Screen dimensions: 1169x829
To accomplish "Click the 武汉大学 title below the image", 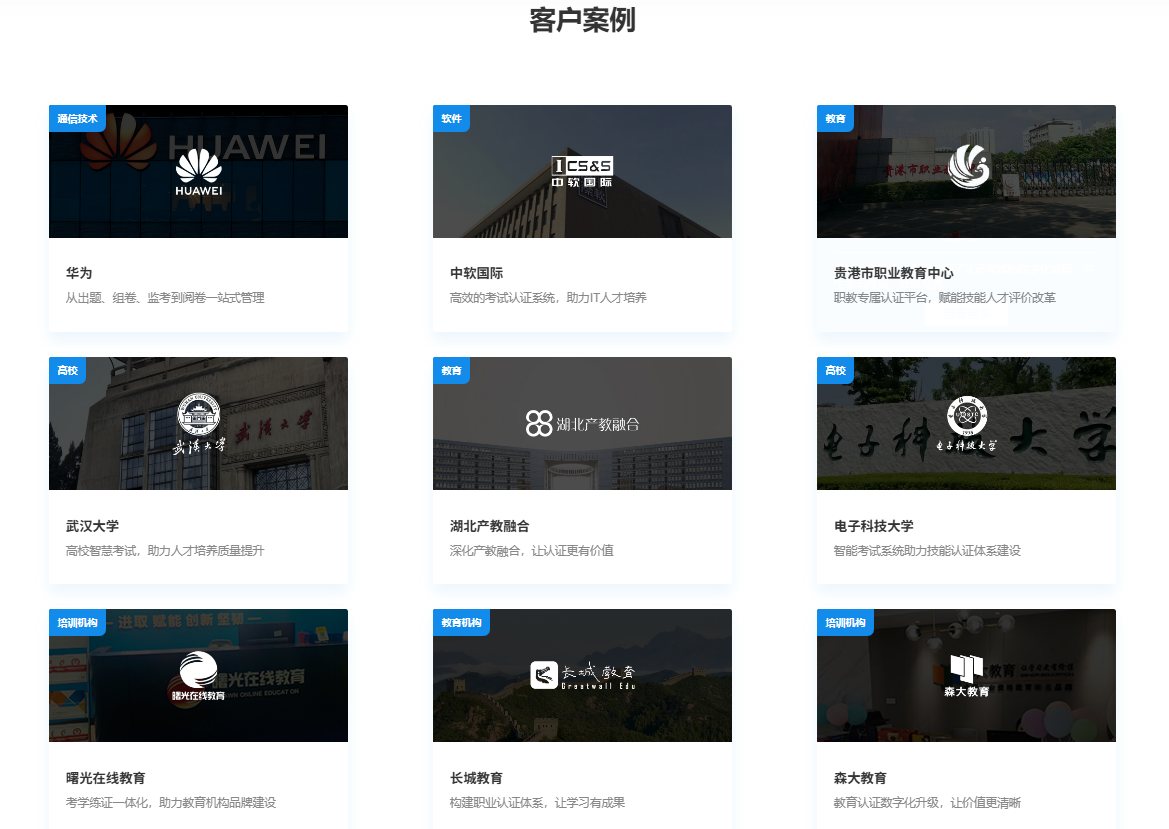I will click(x=92, y=526).
